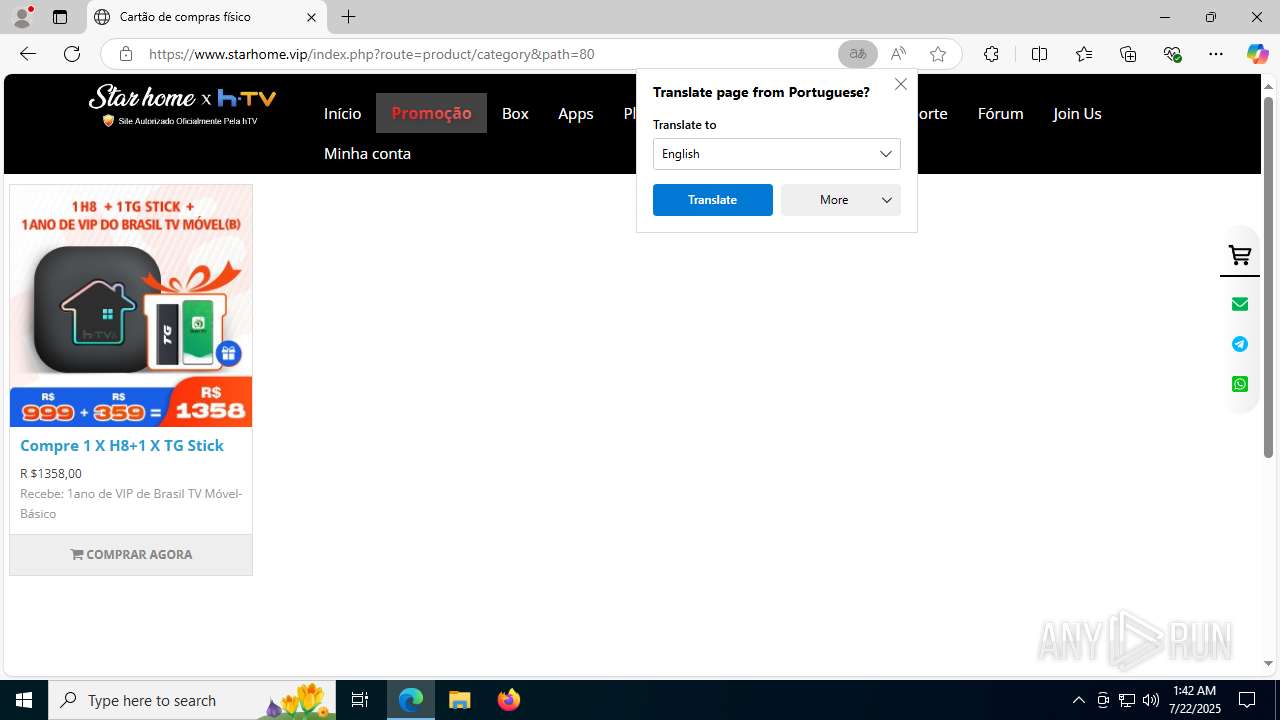
Task: Click the browser Back arrow
Action: pyautogui.click(x=28, y=54)
